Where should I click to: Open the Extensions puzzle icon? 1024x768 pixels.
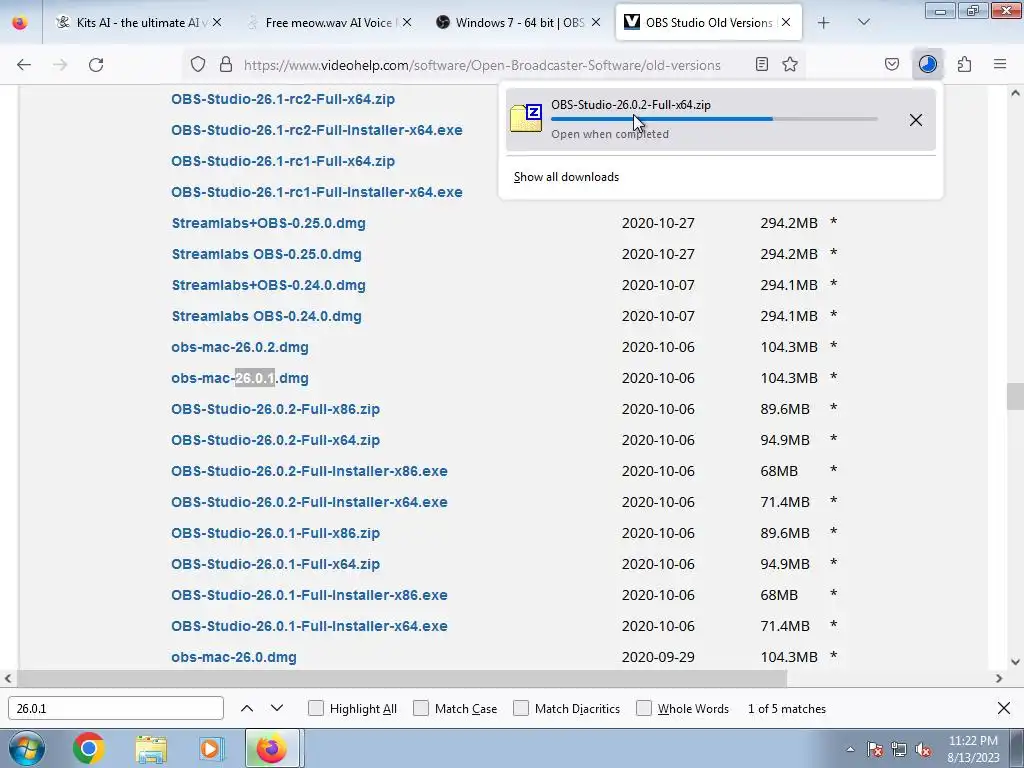tap(964, 65)
